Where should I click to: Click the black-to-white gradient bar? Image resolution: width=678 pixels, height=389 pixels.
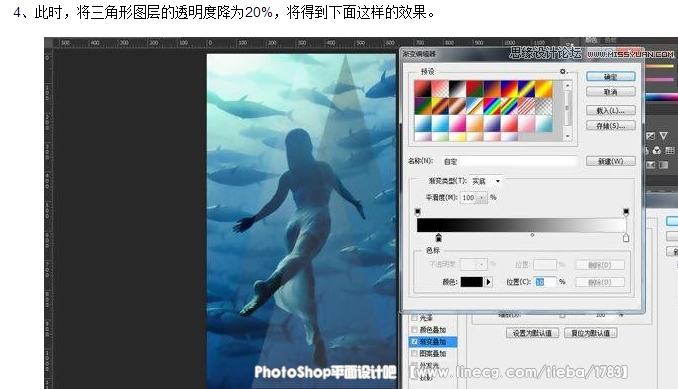coord(521,225)
